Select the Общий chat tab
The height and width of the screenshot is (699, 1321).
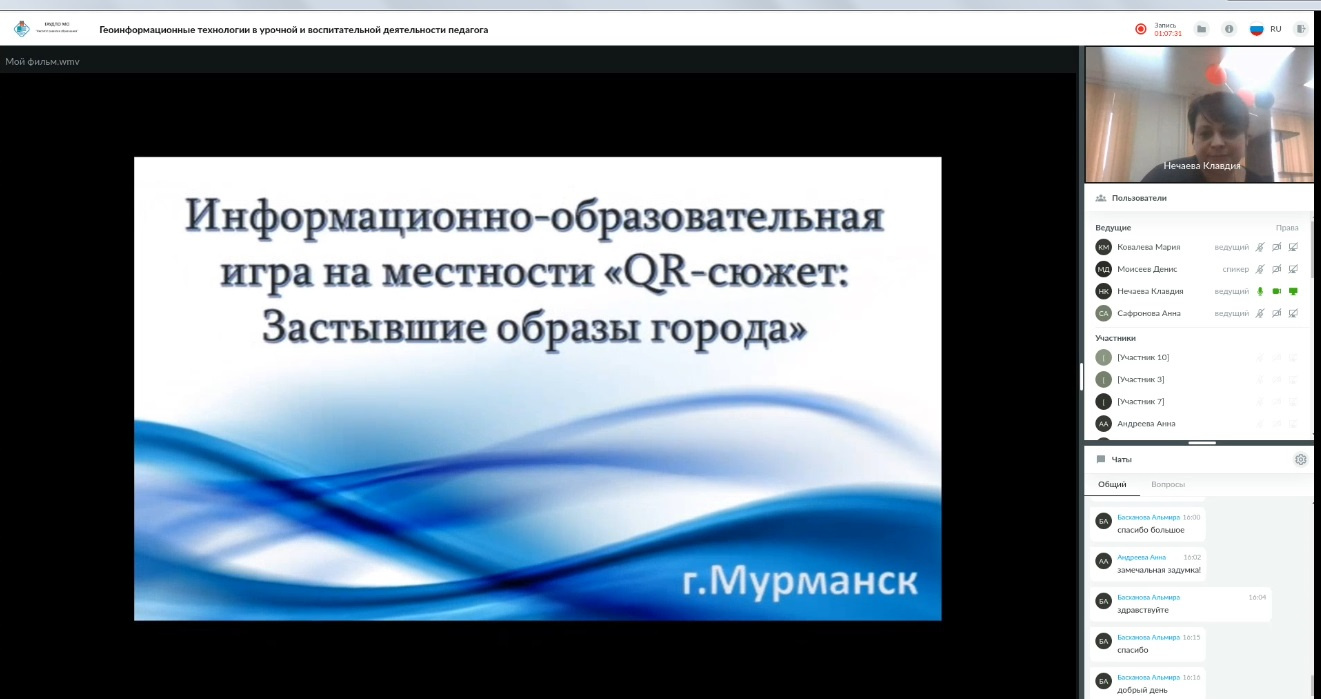point(1112,485)
